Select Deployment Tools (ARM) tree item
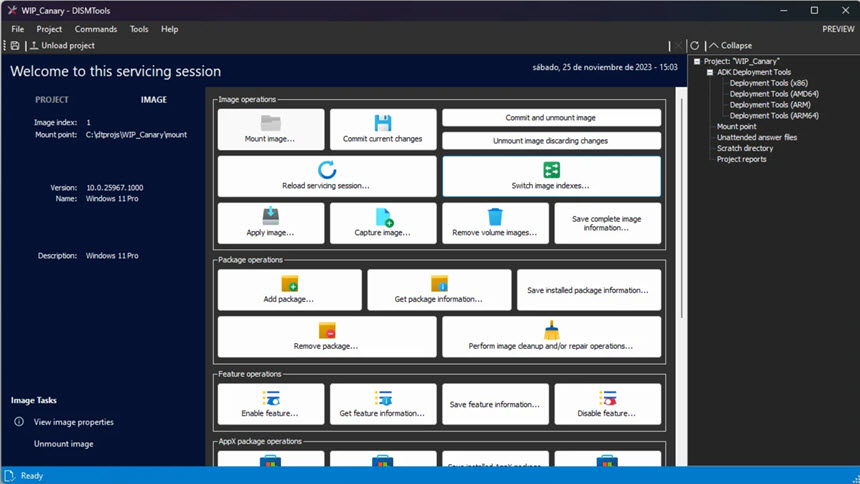Screen dimensions: 860x484 click(x=770, y=105)
